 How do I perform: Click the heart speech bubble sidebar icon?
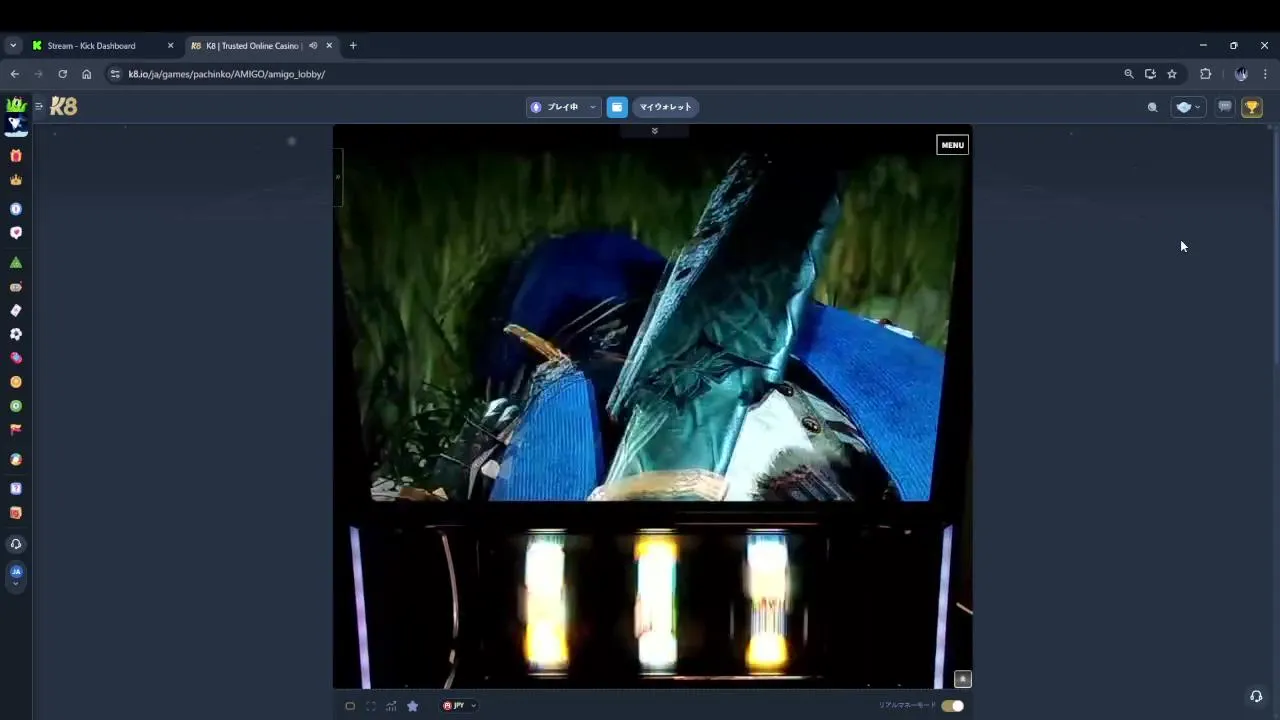(15, 233)
